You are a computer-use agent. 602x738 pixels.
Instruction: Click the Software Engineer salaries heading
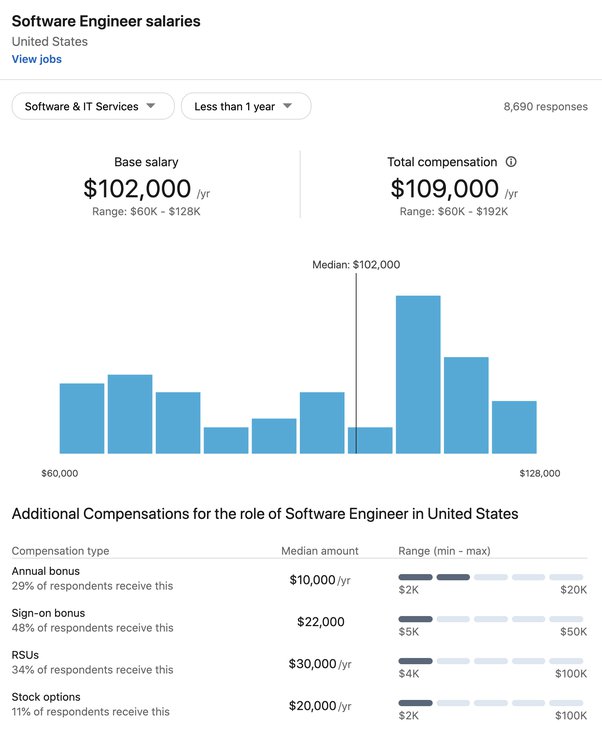pos(106,21)
